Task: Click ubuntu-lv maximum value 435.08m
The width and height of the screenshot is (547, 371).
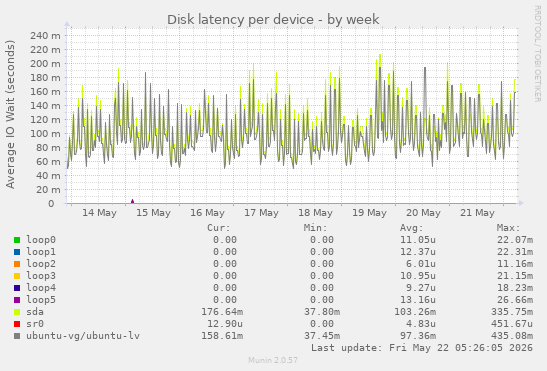Action: [512, 336]
